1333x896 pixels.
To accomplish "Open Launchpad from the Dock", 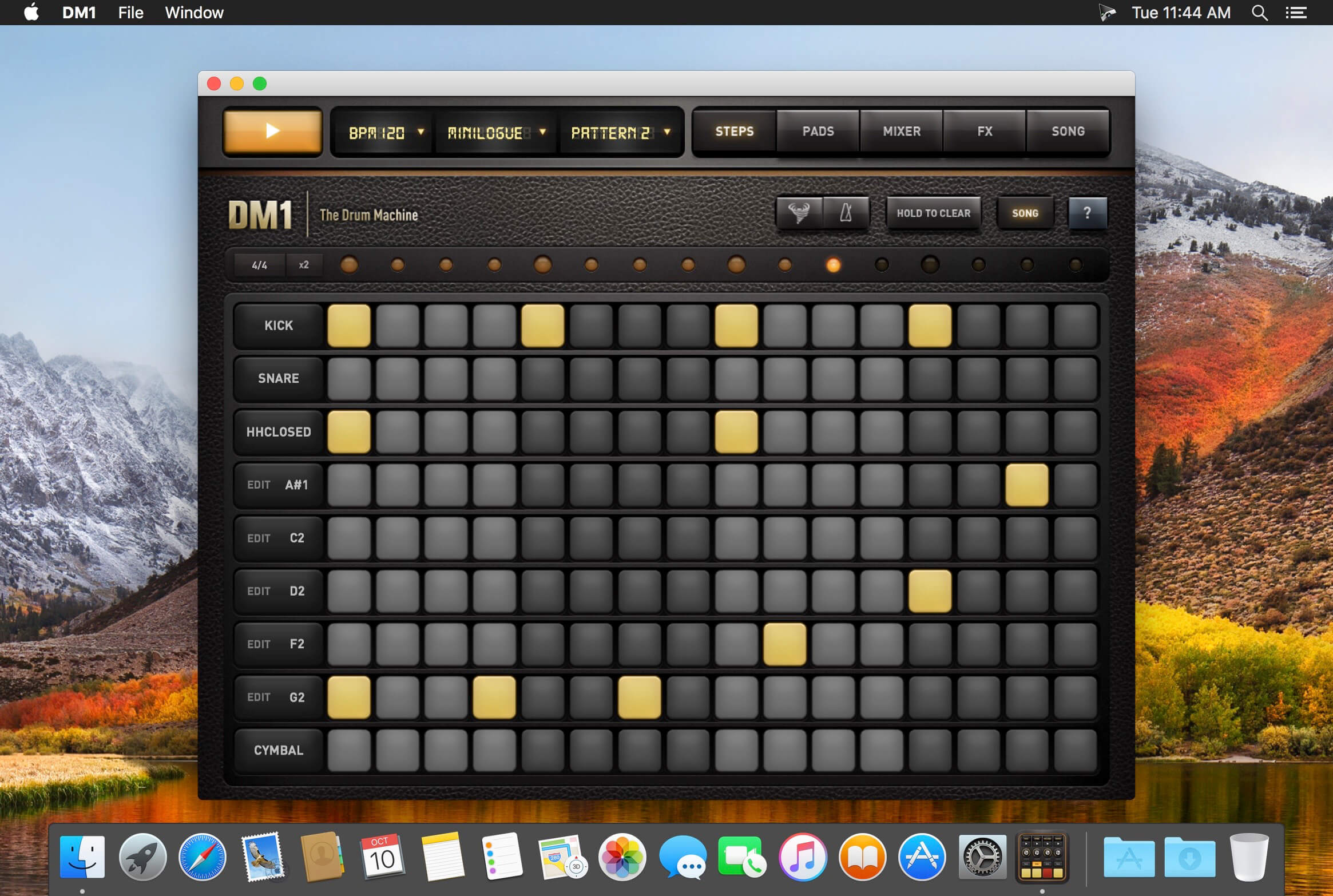I will click(x=142, y=857).
